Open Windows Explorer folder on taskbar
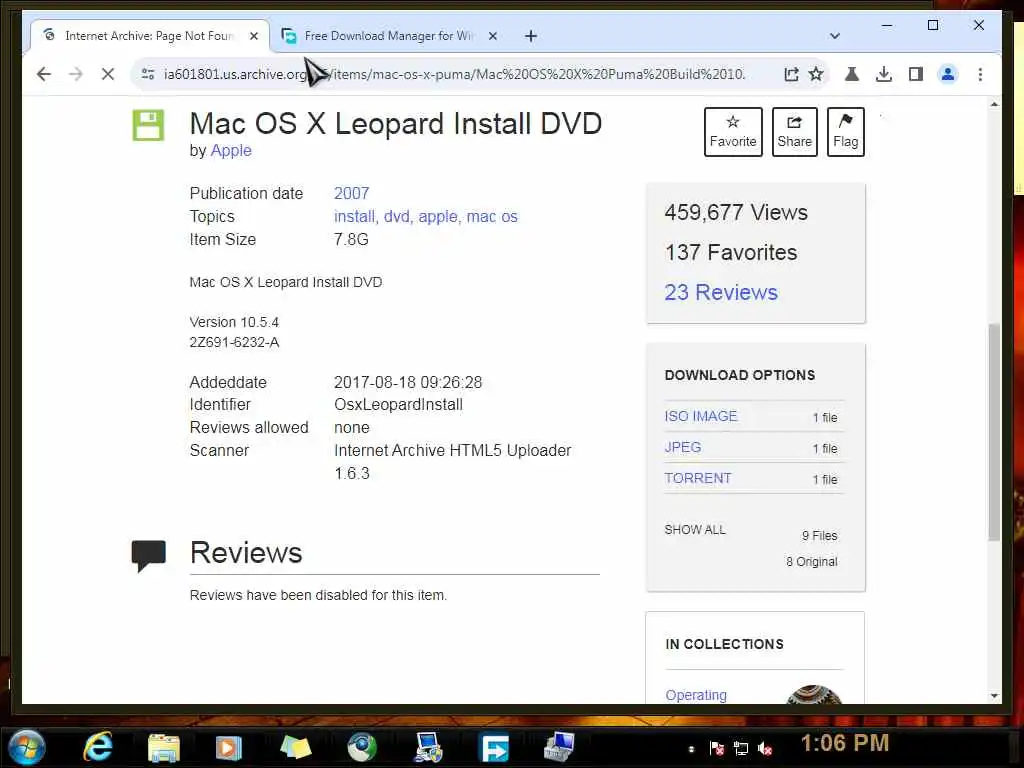 [x=163, y=748]
